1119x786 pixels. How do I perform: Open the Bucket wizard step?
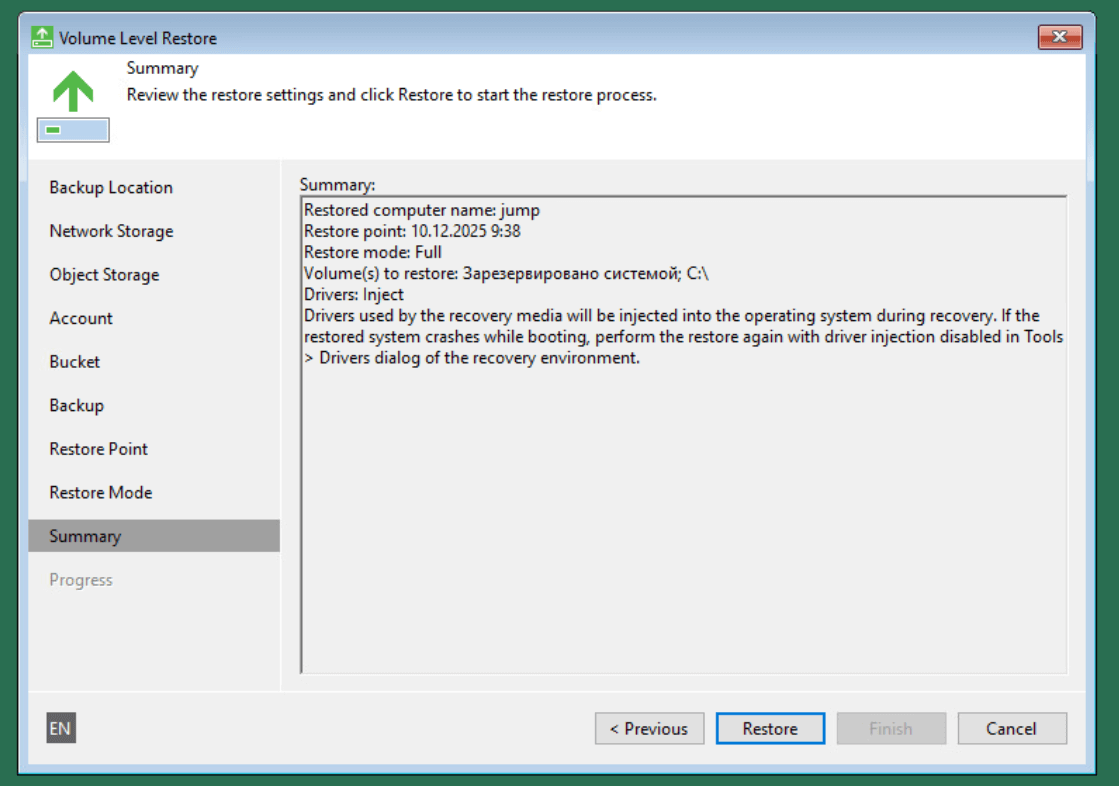click(x=75, y=362)
